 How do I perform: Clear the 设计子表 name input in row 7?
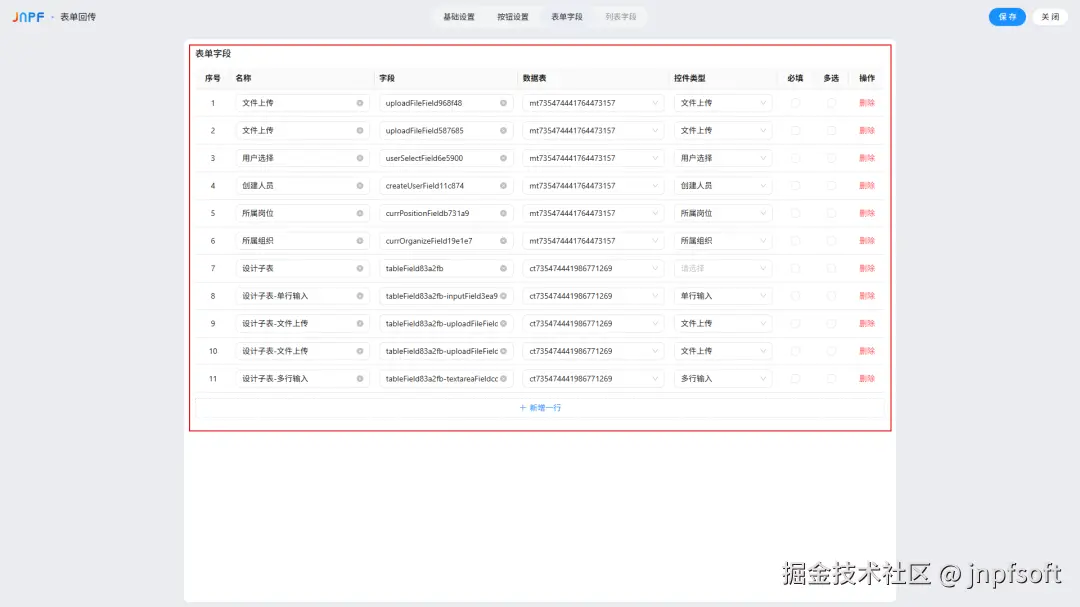[x=360, y=269]
